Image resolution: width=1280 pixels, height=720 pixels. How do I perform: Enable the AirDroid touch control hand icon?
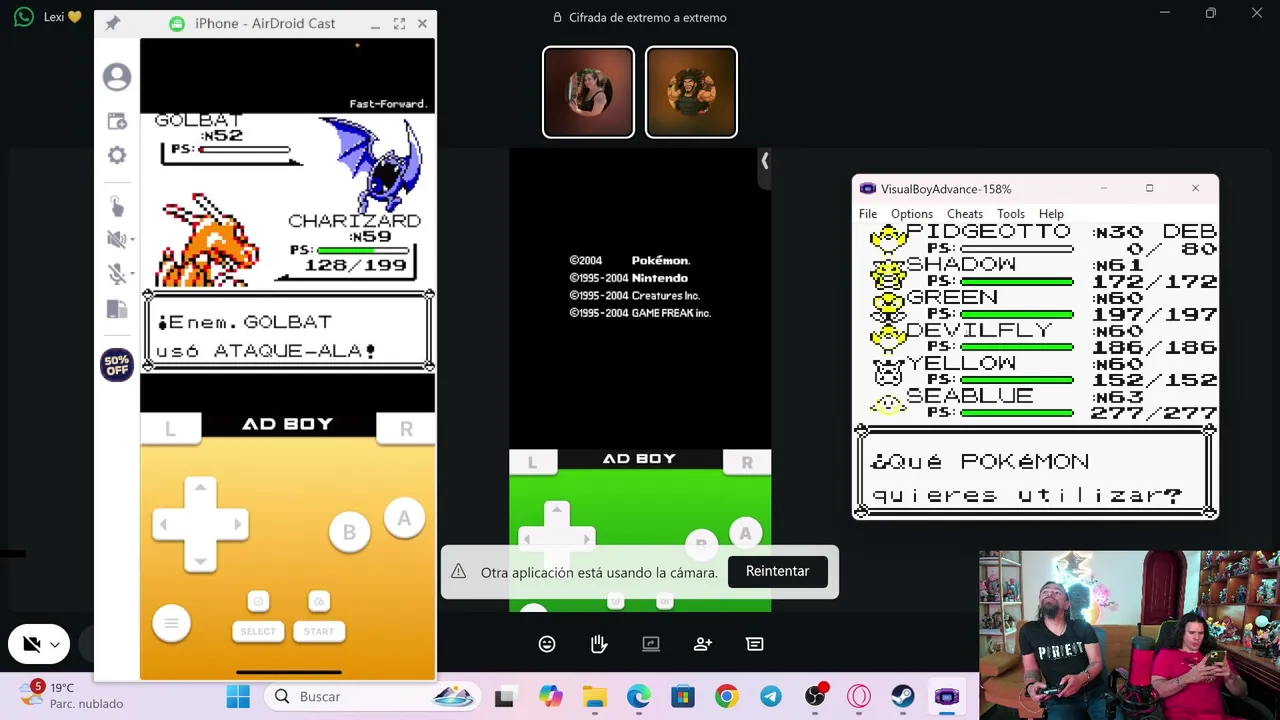pyautogui.click(x=116, y=206)
